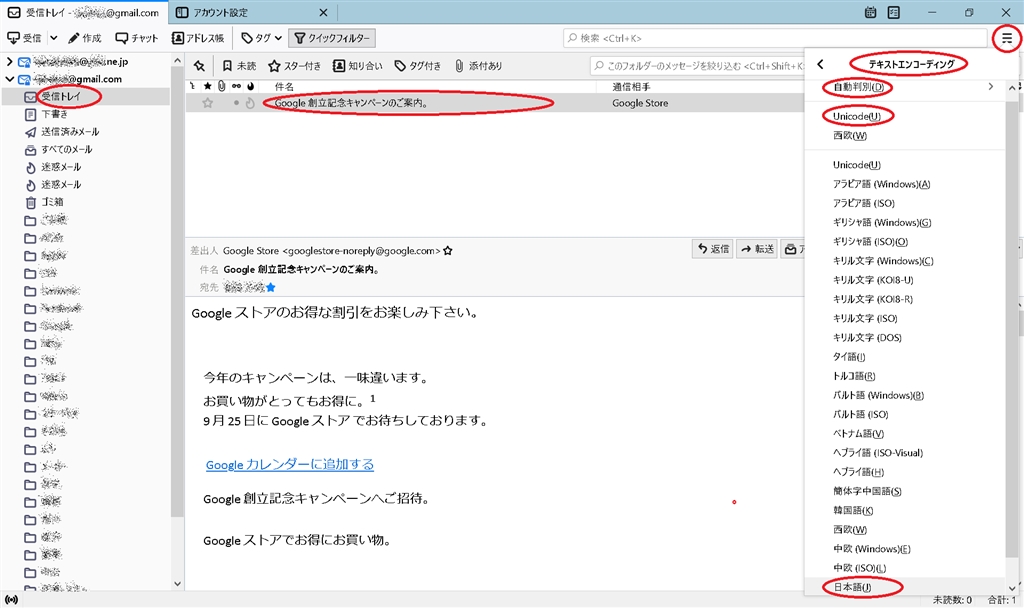
Task: Choose top Unicode(U) encoding entry
Action: click(x=857, y=116)
